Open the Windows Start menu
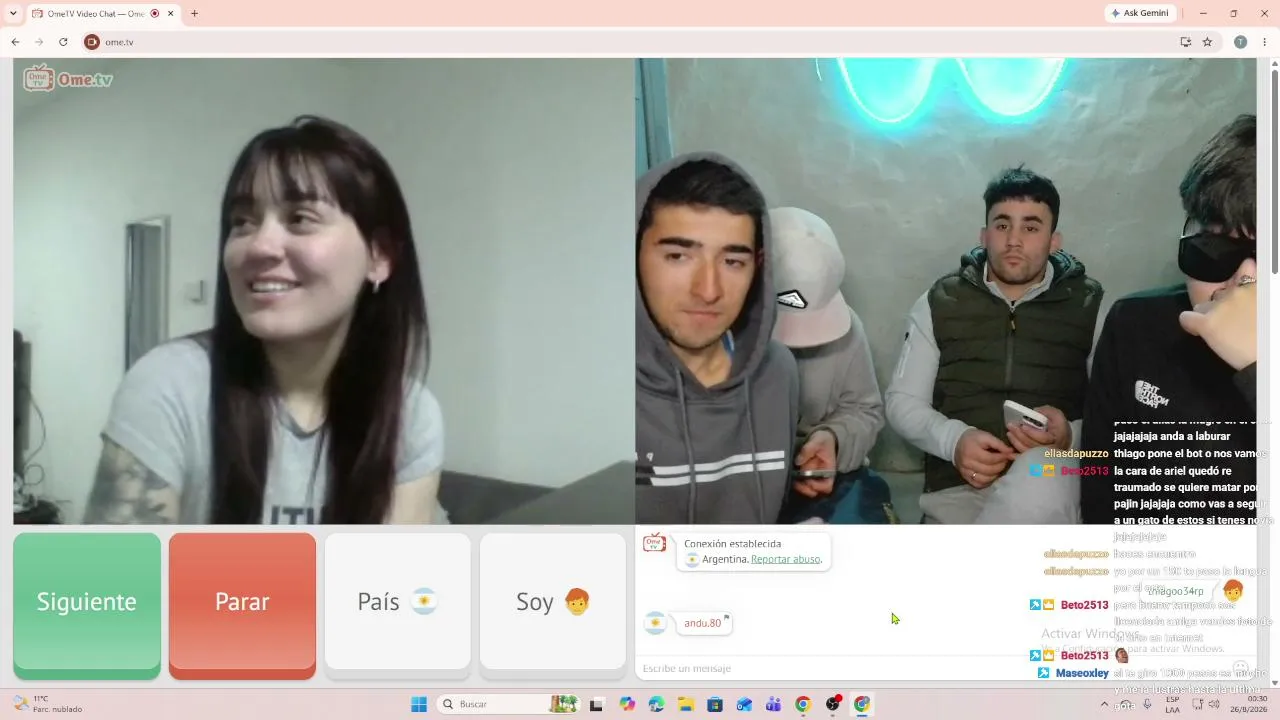The image size is (1280, 720). click(x=419, y=704)
